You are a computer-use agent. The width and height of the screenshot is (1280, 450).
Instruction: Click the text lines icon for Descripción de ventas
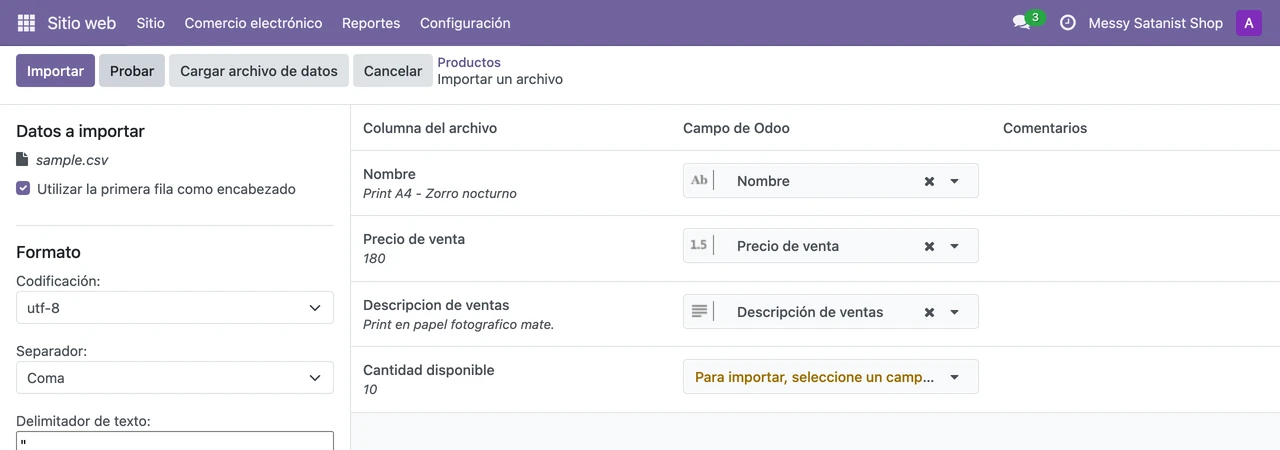point(699,312)
